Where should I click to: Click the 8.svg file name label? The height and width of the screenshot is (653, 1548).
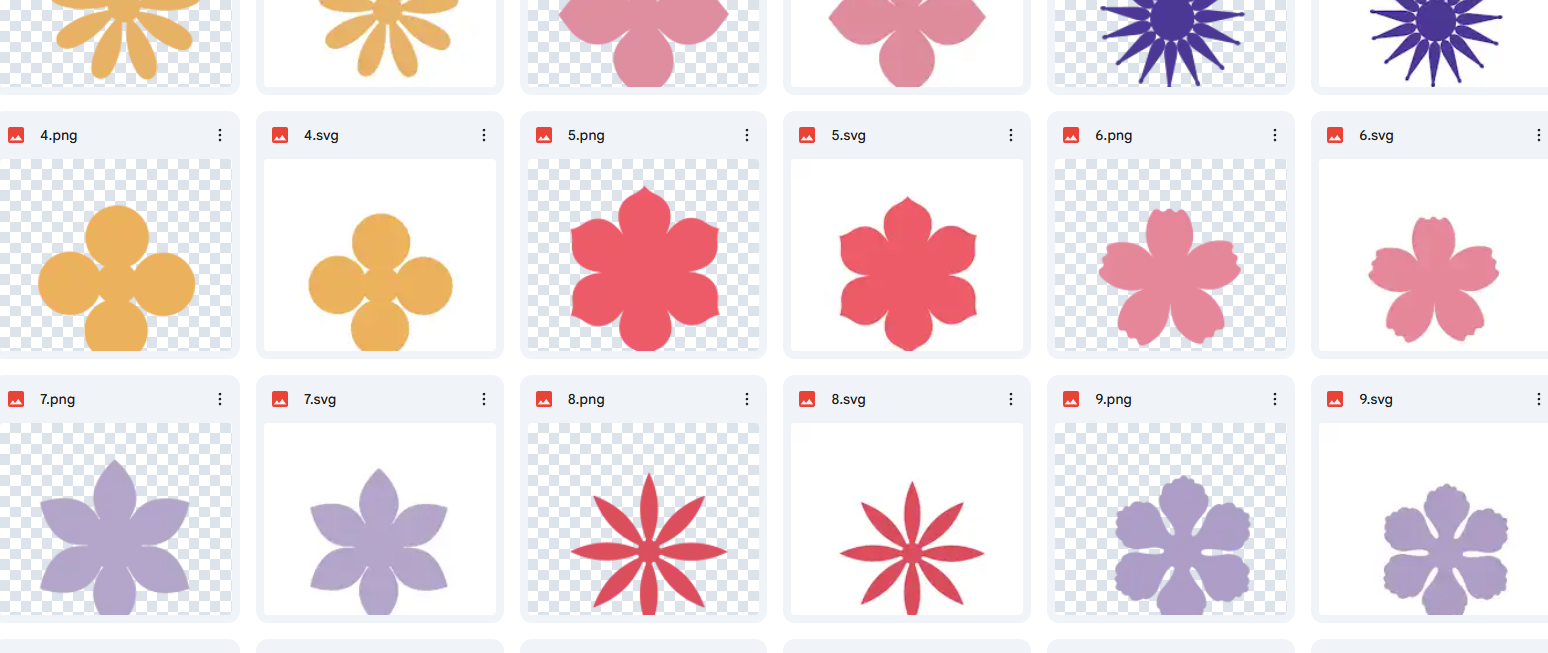(848, 399)
